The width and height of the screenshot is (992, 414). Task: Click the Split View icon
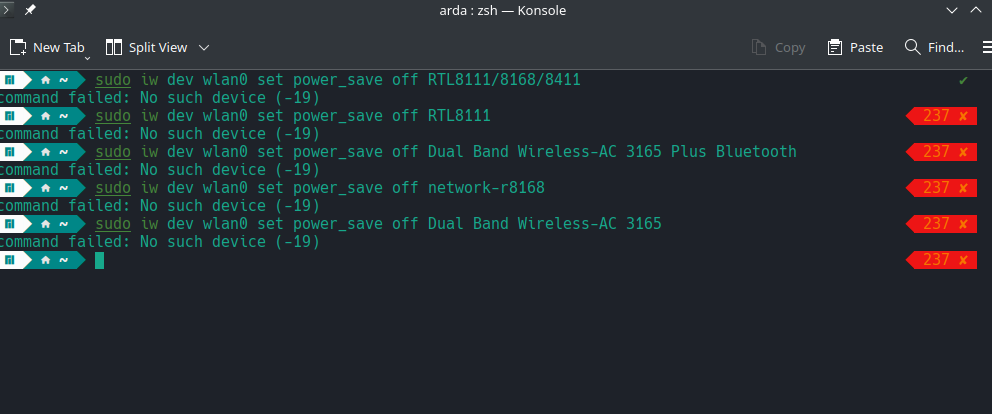pos(113,47)
